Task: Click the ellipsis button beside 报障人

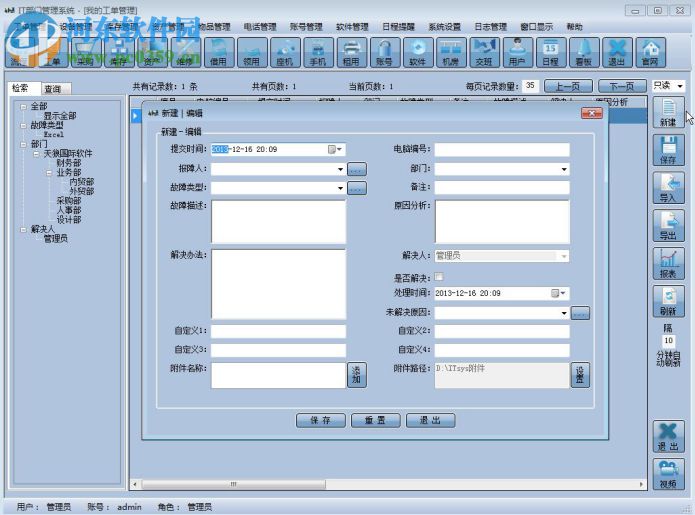Action: pos(357,169)
